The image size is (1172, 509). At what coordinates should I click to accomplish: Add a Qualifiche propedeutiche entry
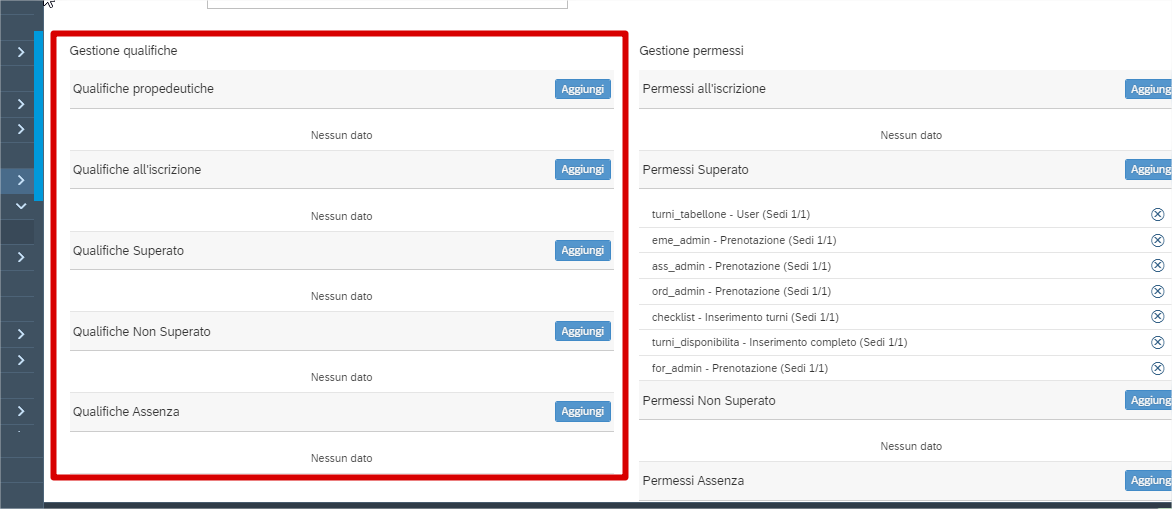click(x=582, y=89)
